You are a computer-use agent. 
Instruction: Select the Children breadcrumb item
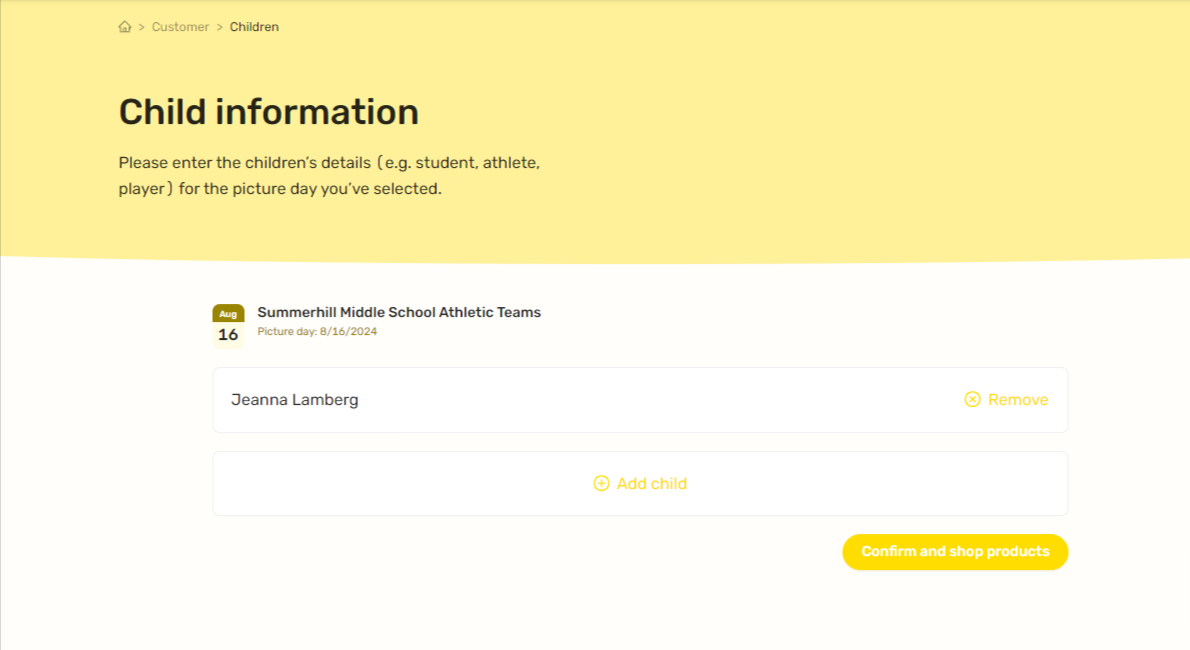pos(254,27)
